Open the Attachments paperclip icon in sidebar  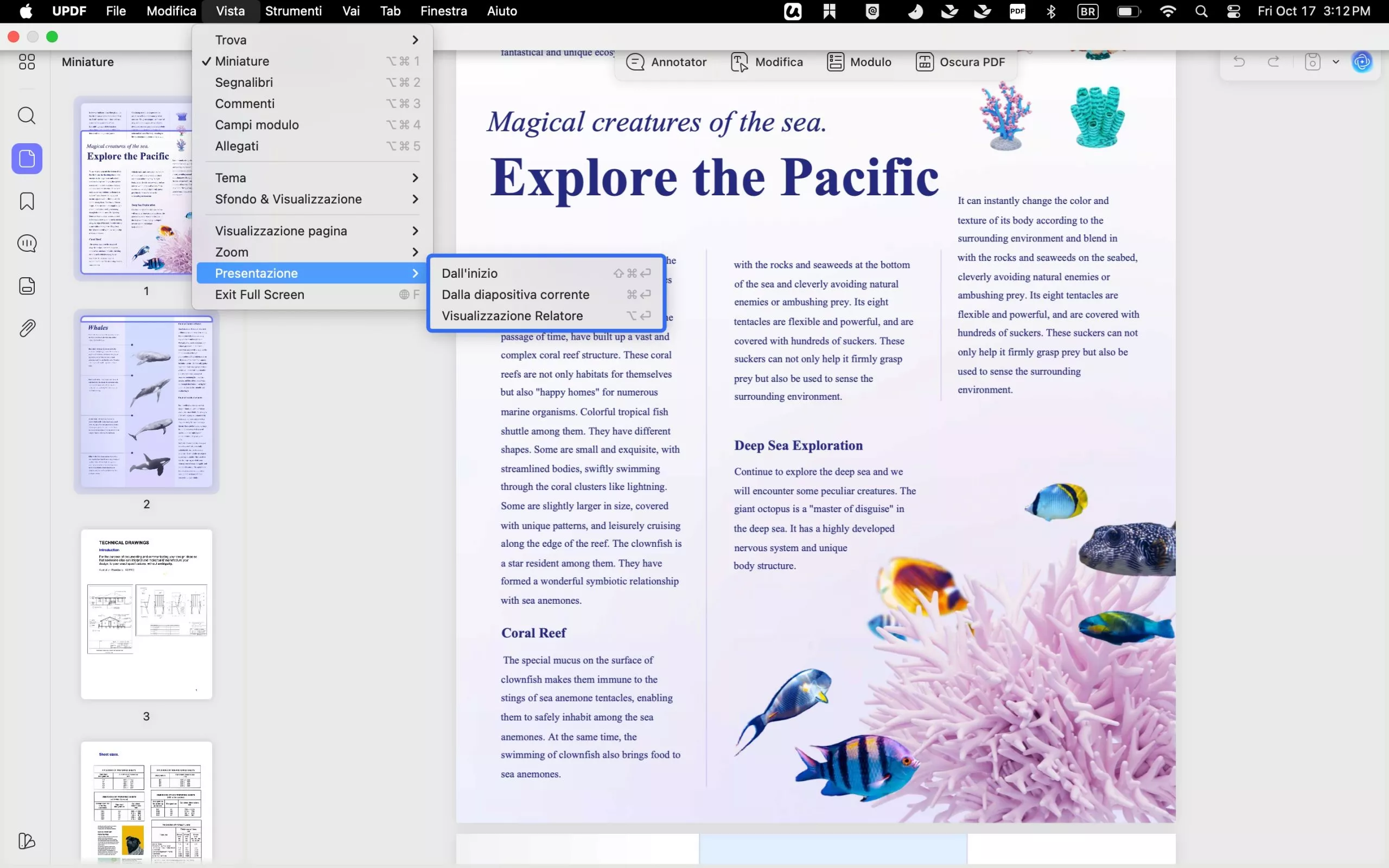[27, 328]
